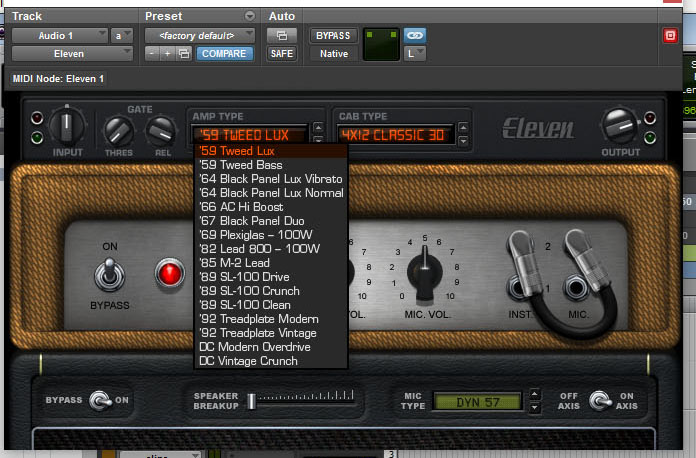
Task: Toggle the COMPARE button
Action: pos(225,54)
